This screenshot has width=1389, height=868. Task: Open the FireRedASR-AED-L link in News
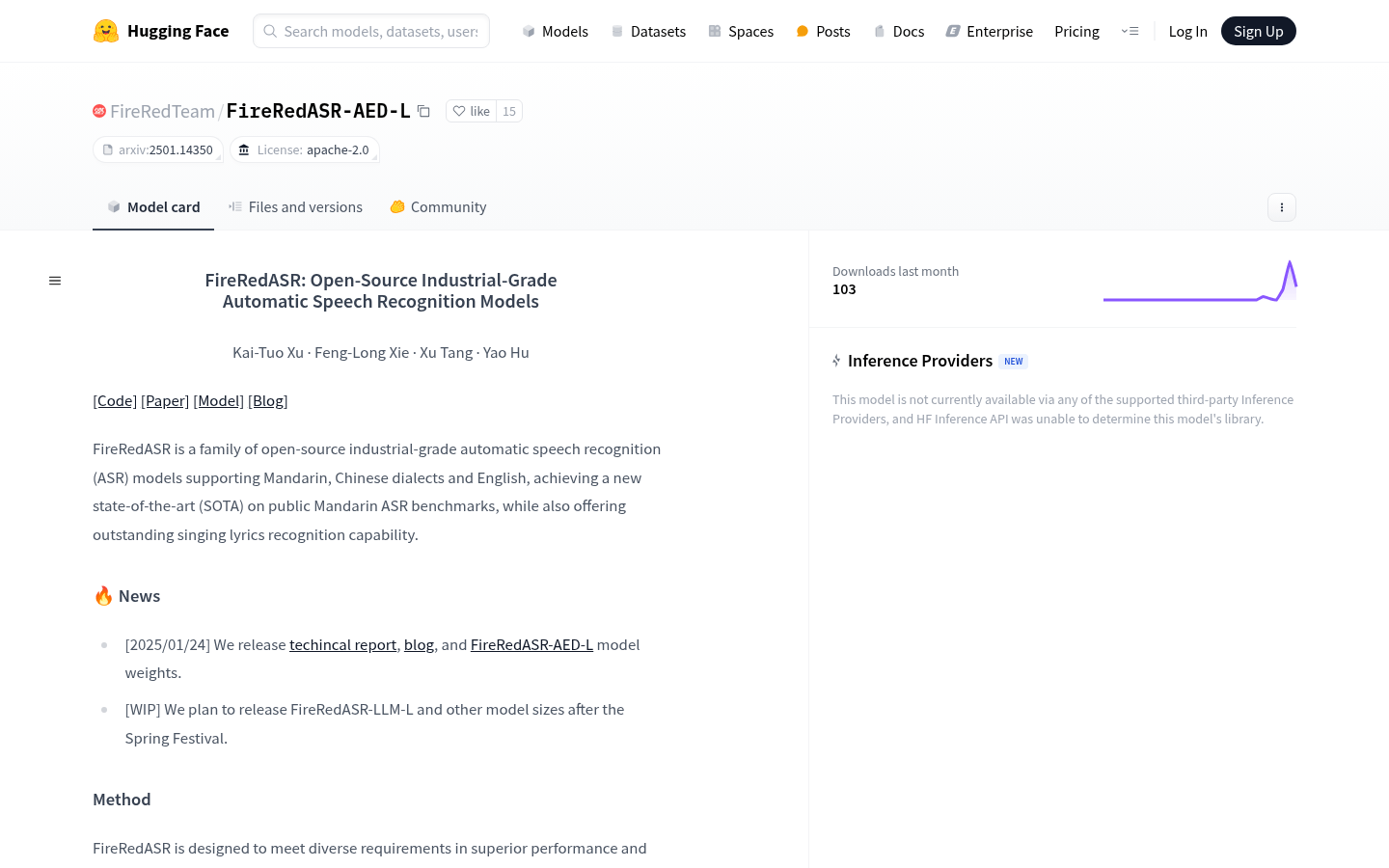[x=531, y=644]
